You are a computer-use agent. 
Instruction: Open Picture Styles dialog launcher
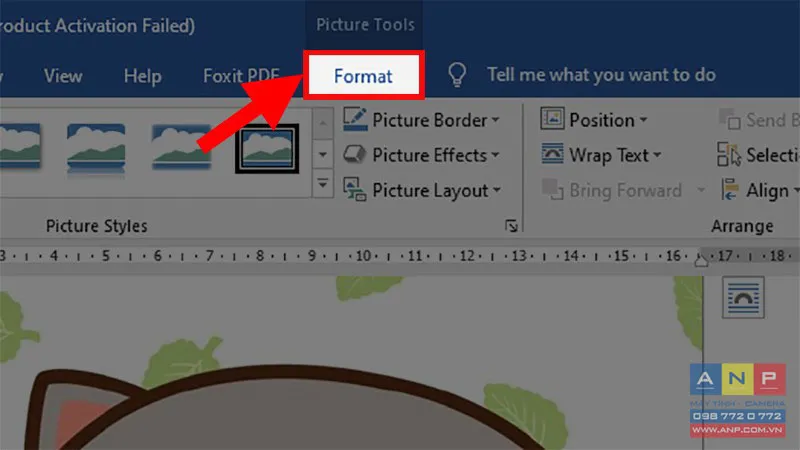511,227
